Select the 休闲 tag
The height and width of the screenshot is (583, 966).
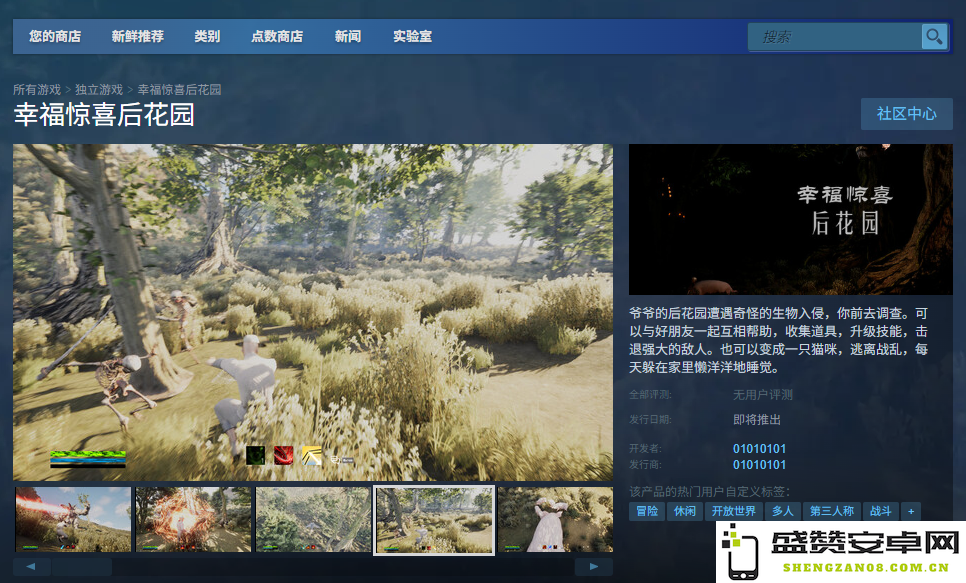tap(684, 511)
